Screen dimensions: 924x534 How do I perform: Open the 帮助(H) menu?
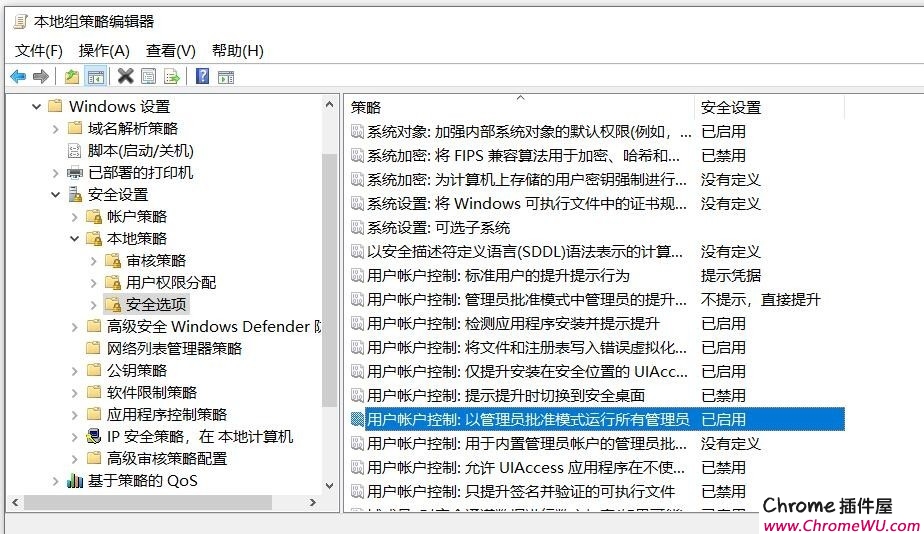[237, 51]
